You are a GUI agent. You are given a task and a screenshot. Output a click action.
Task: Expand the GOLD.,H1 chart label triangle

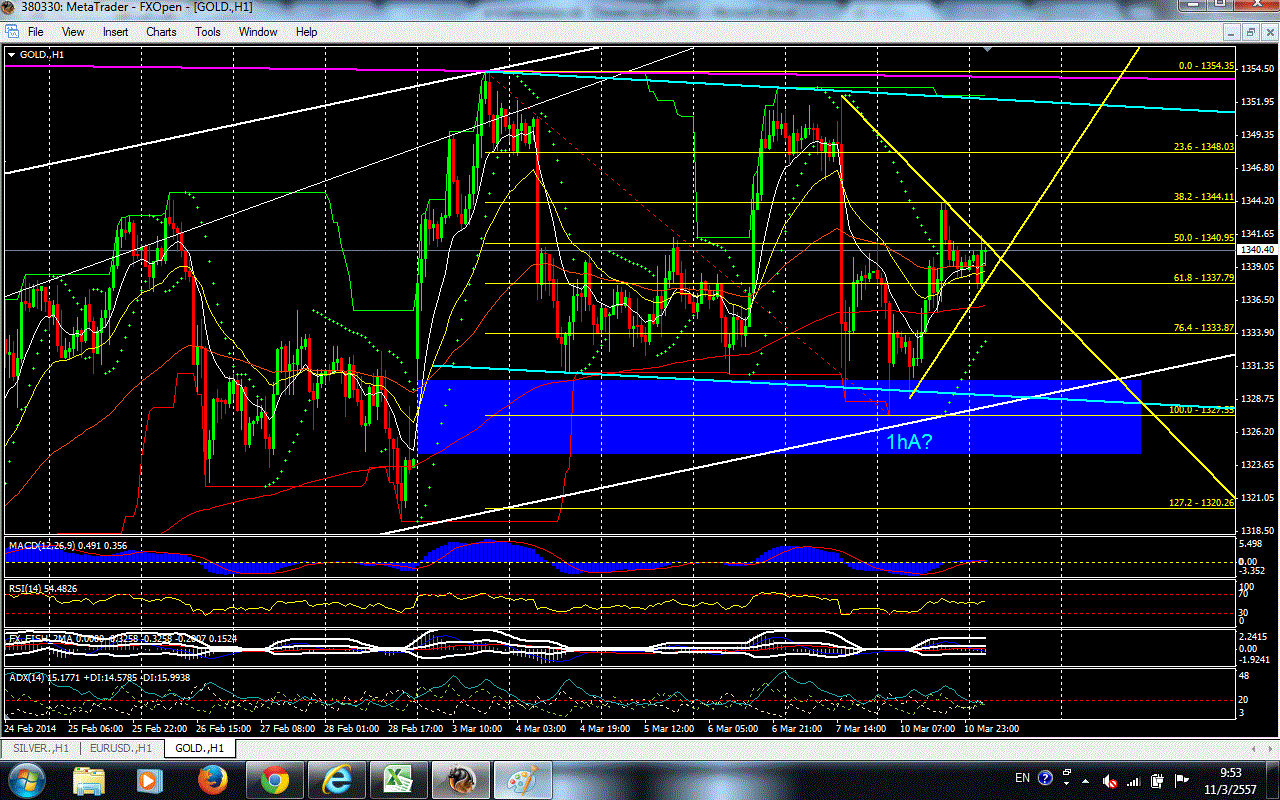tap(11, 54)
